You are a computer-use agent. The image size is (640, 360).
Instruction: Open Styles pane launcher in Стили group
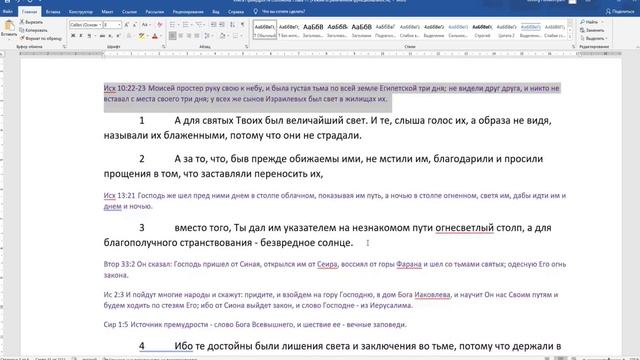point(573,47)
